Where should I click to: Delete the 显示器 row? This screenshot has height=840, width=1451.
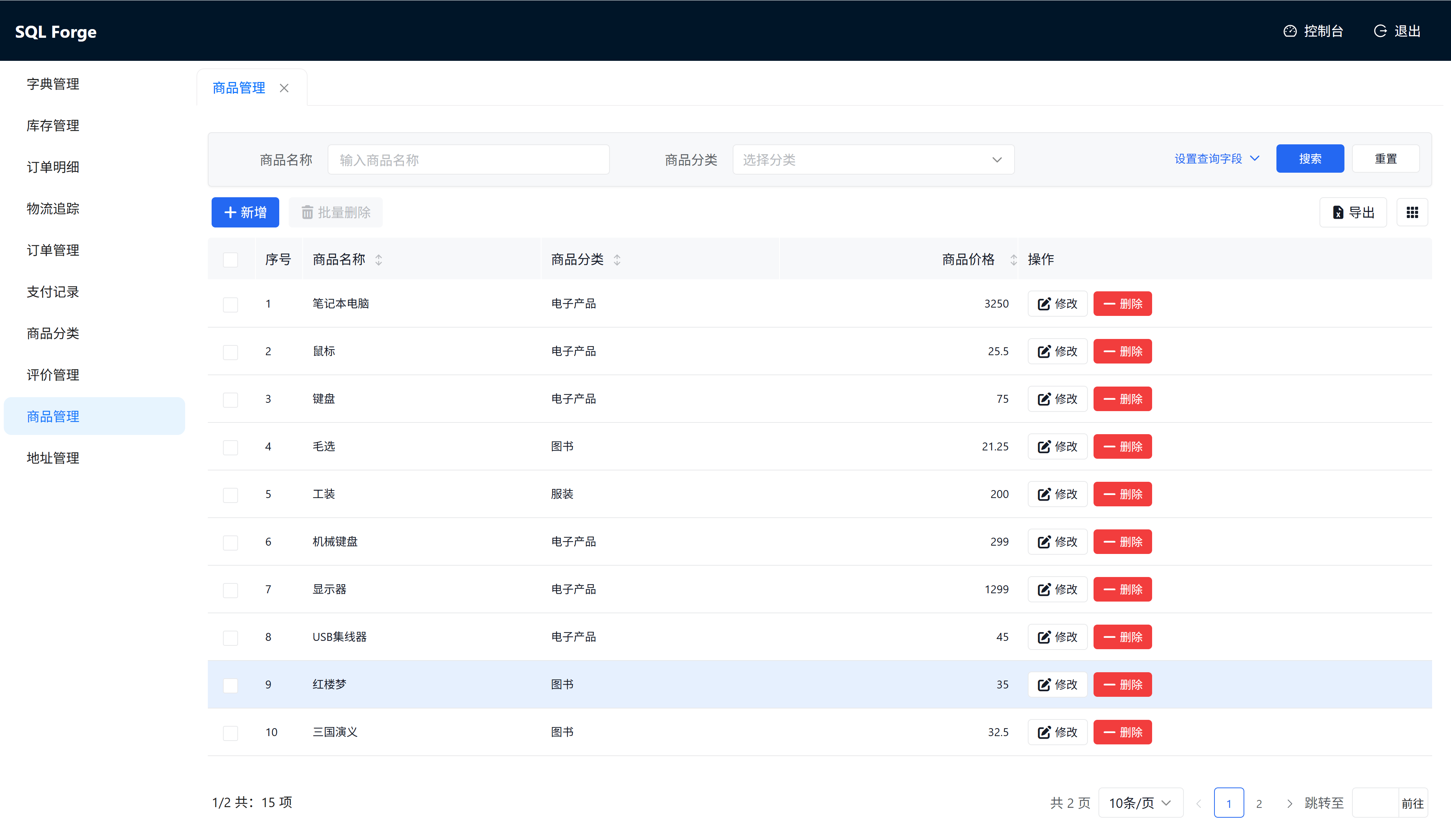click(1122, 589)
